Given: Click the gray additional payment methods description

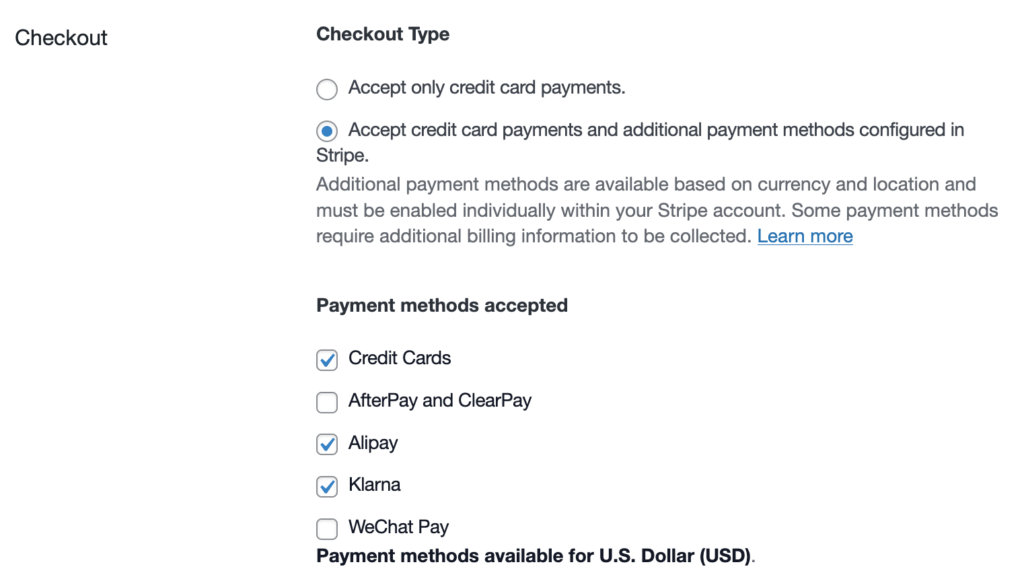Looking at the screenshot, I should (x=645, y=210).
